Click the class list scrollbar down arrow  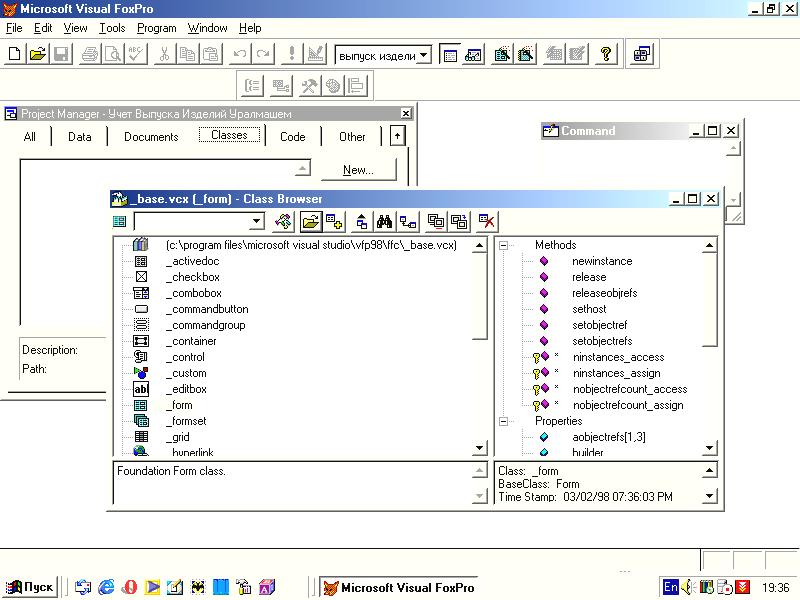click(479, 448)
